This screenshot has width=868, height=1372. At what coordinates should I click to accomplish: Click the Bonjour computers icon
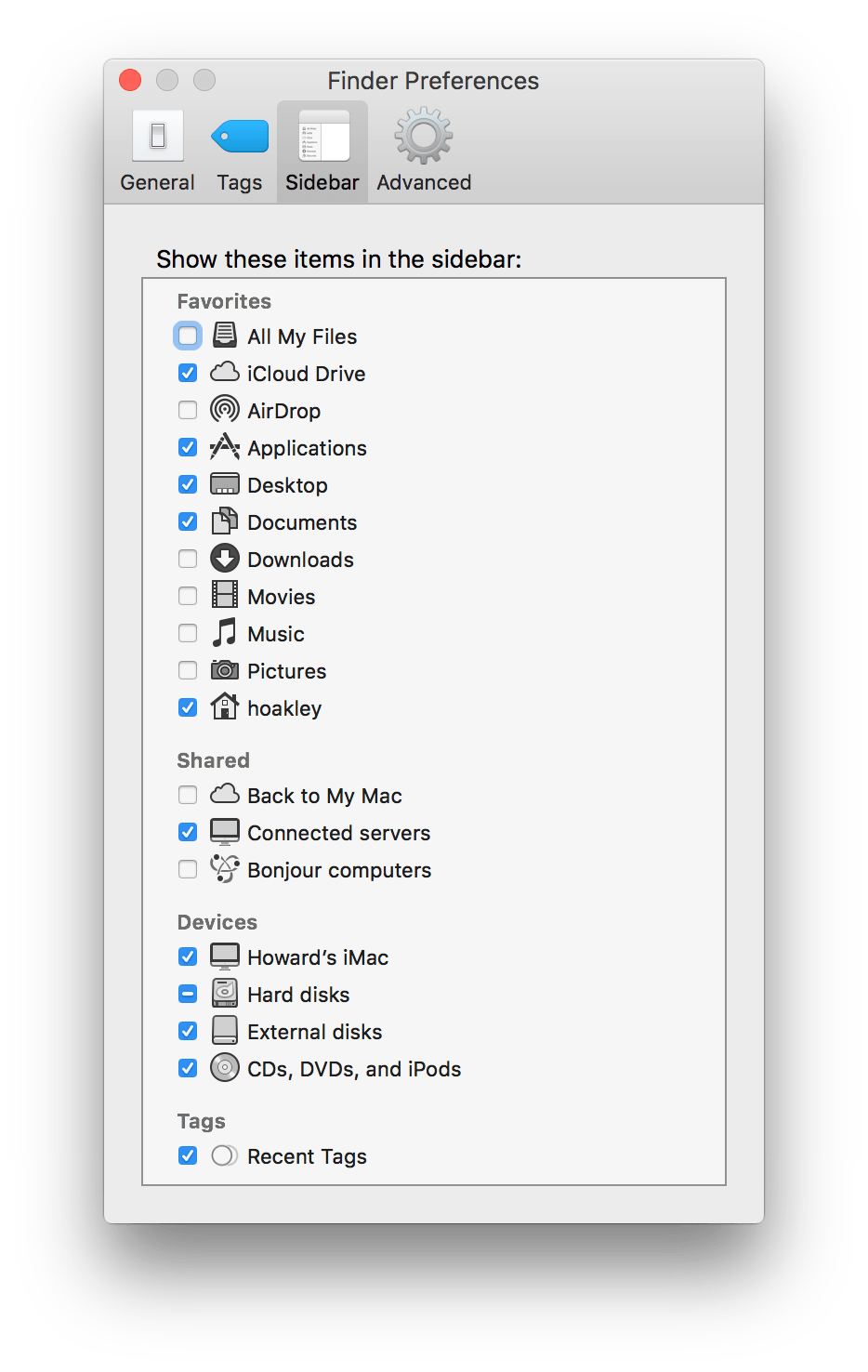(225, 869)
